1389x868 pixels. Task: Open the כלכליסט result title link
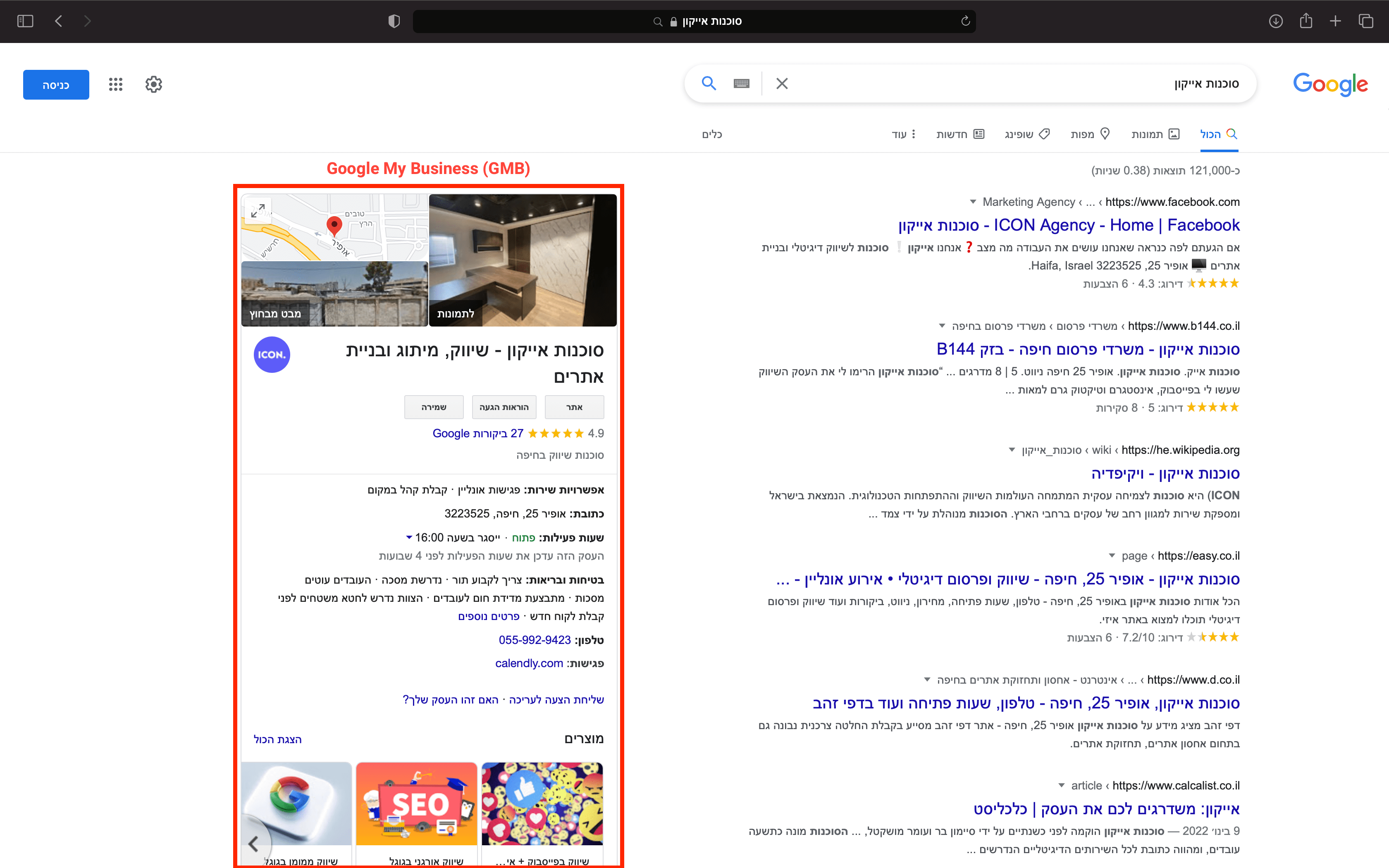[x=1107, y=809]
